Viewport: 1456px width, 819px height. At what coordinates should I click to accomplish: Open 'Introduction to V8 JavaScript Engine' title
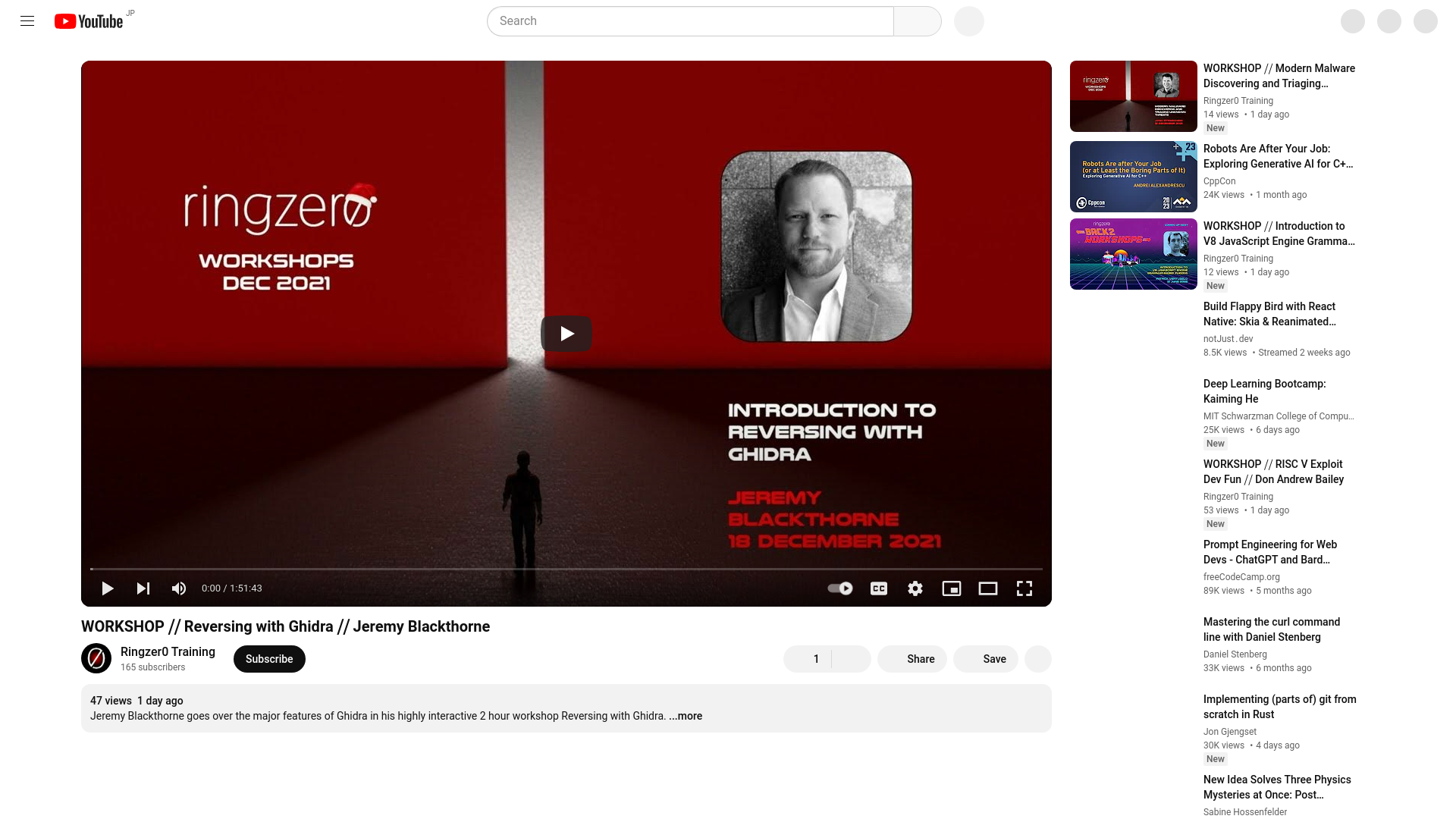point(1279,234)
